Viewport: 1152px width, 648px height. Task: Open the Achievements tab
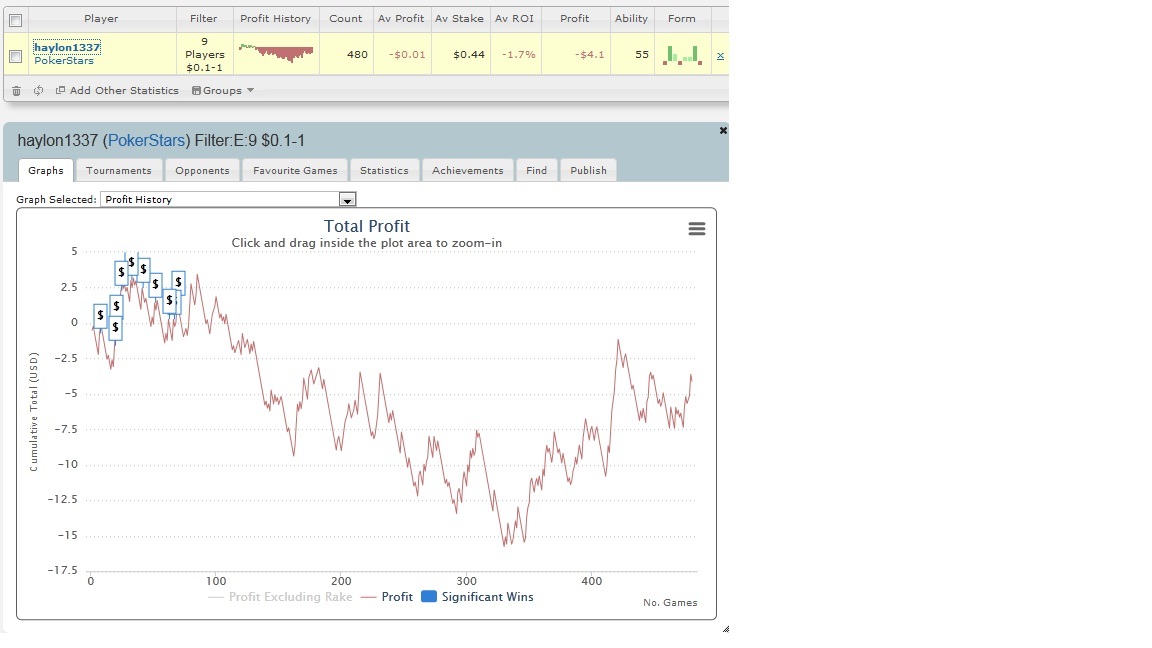(467, 170)
